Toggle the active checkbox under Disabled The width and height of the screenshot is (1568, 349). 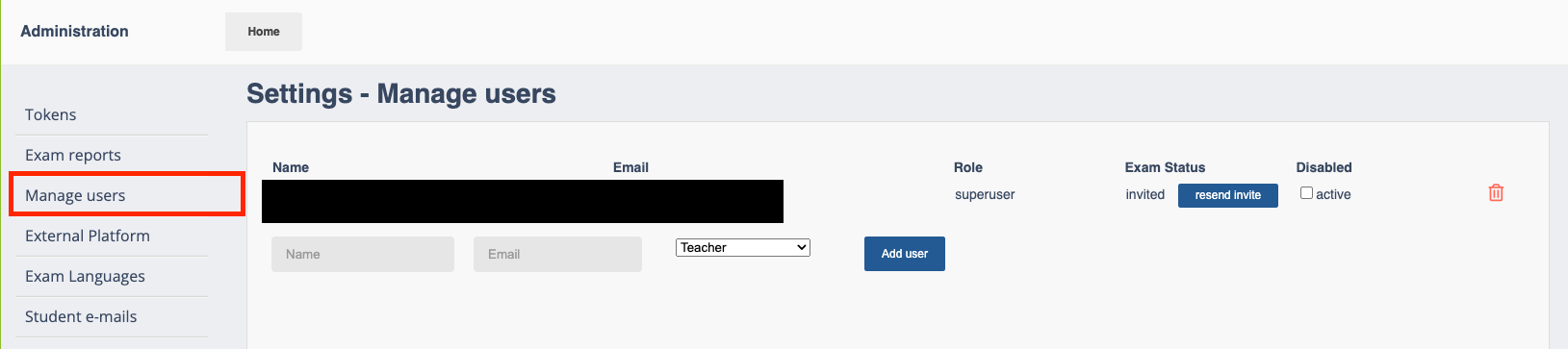pos(1306,192)
